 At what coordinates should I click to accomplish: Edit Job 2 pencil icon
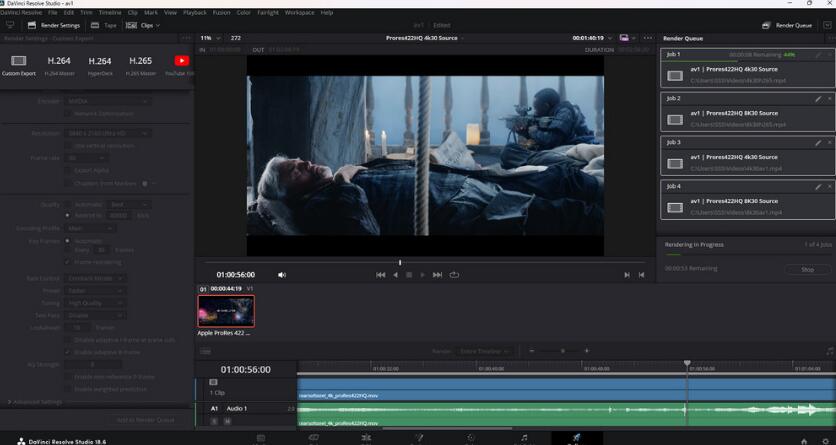(x=818, y=99)
